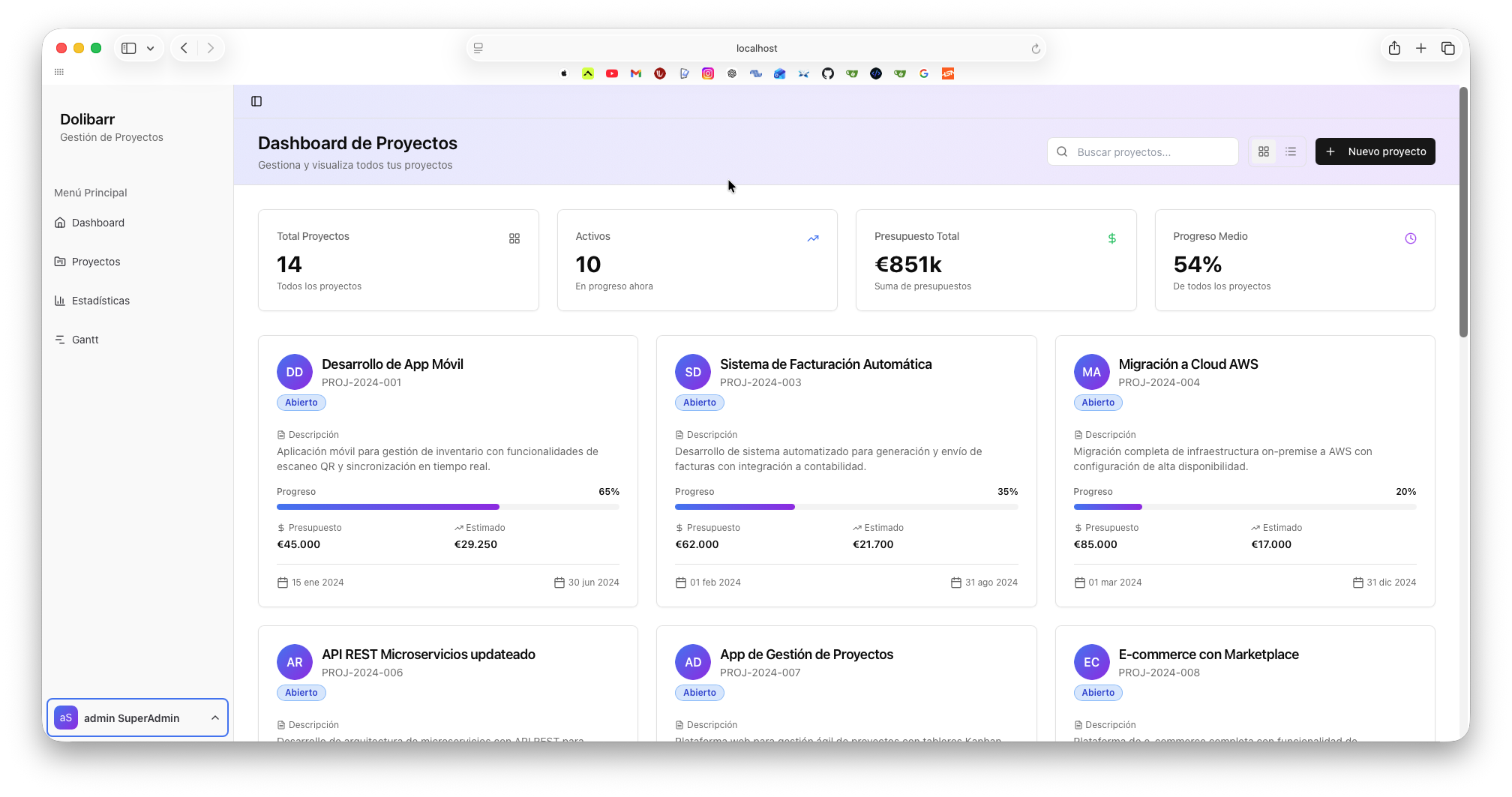This screenshot has width=1512, height=797.
Task: Click the localhost address bar
Action: [756, 48]
